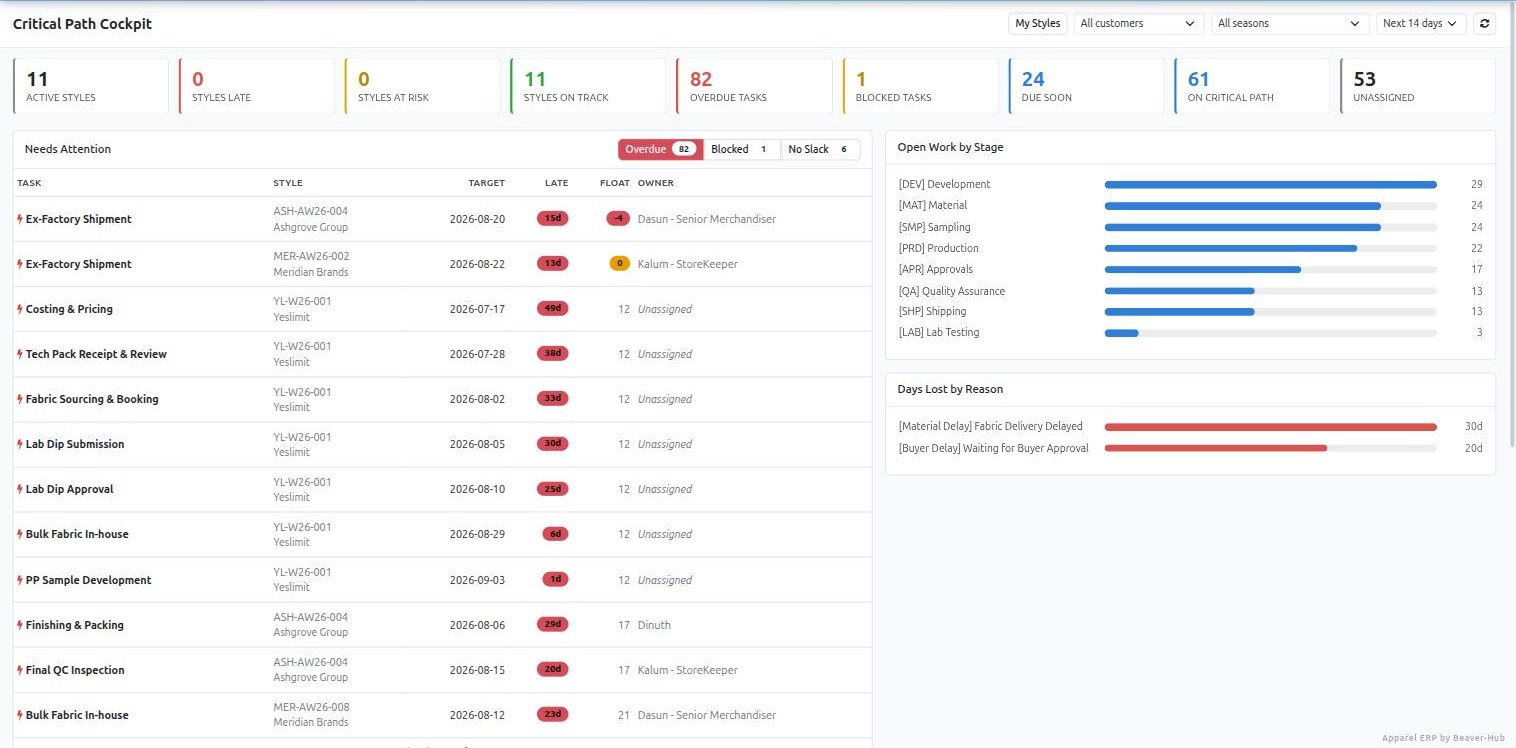Toggle the My Styles filter
1516x748 pixels.
[x=1038, y=23]
